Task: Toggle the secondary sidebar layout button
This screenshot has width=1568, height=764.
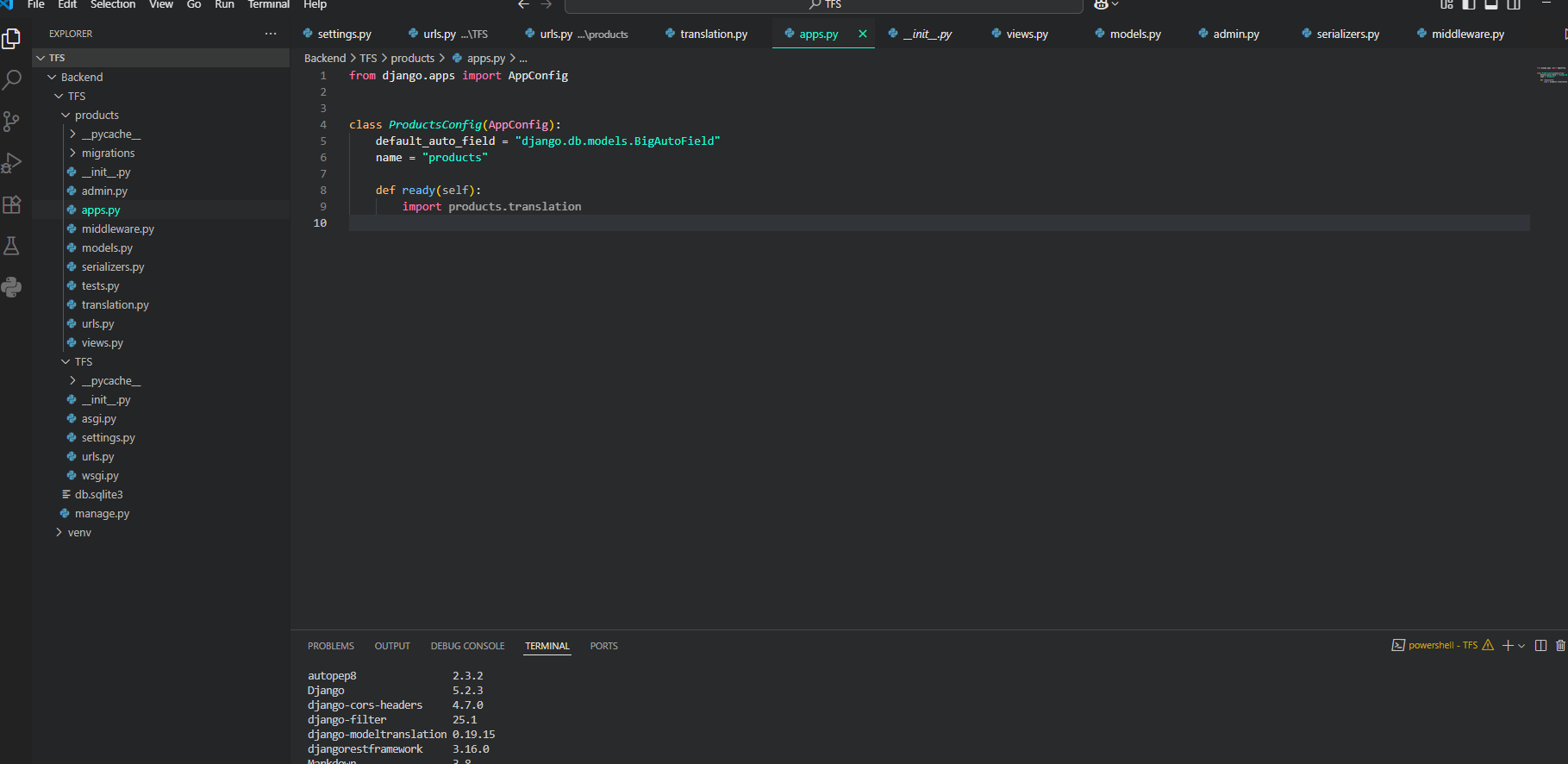Action: tap(1514, 4)
